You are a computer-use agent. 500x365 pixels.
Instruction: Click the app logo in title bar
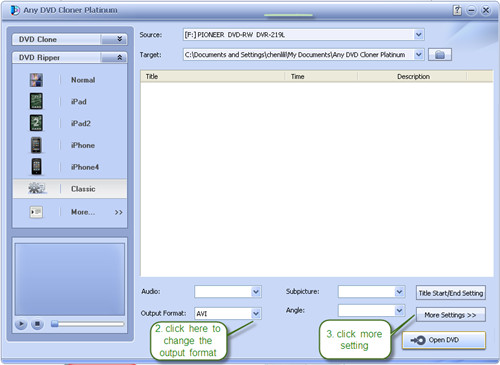tap(15, 10)
